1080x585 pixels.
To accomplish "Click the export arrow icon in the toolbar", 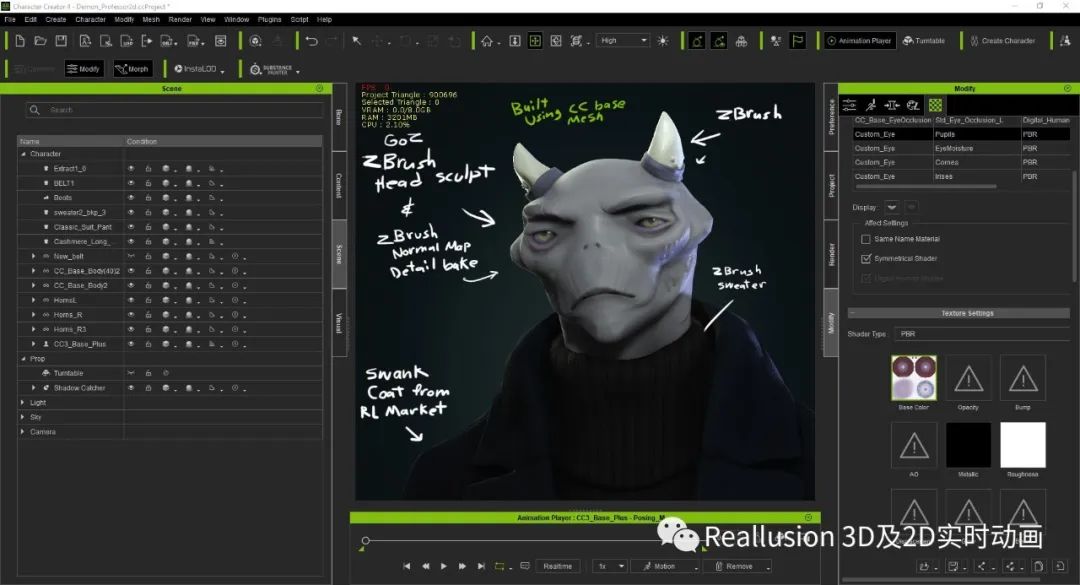I will pos(147,41).
